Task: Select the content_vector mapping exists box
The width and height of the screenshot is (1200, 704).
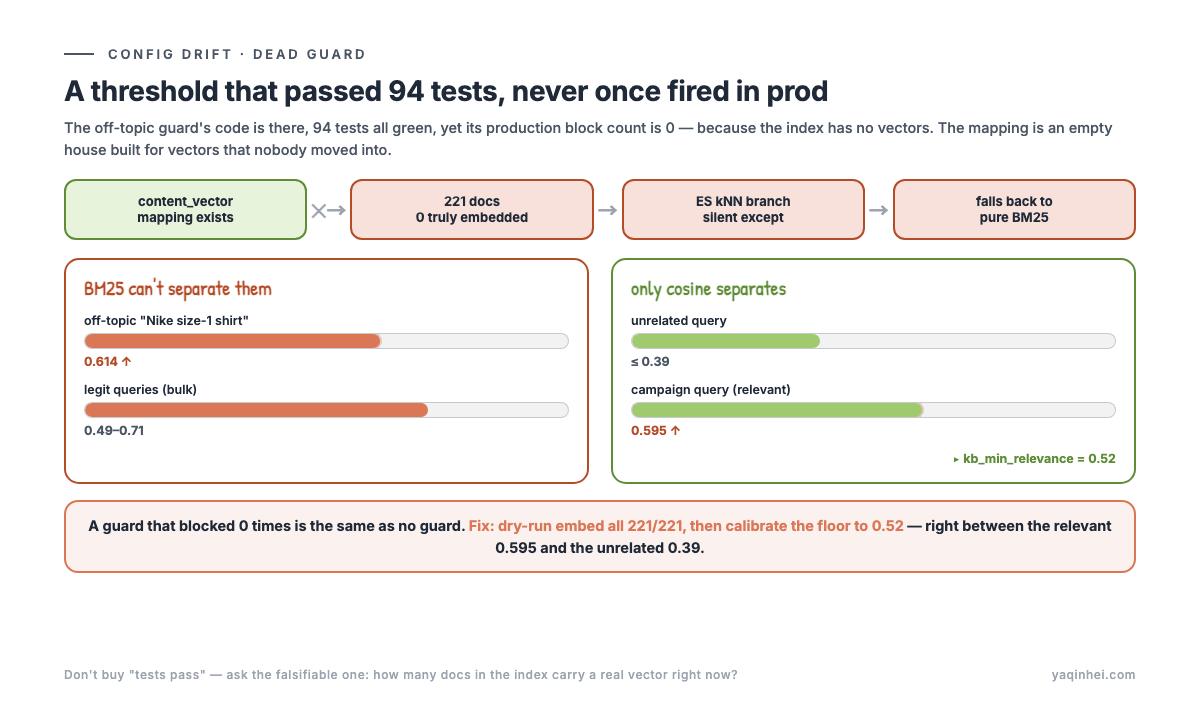Action: coord(186,209)
